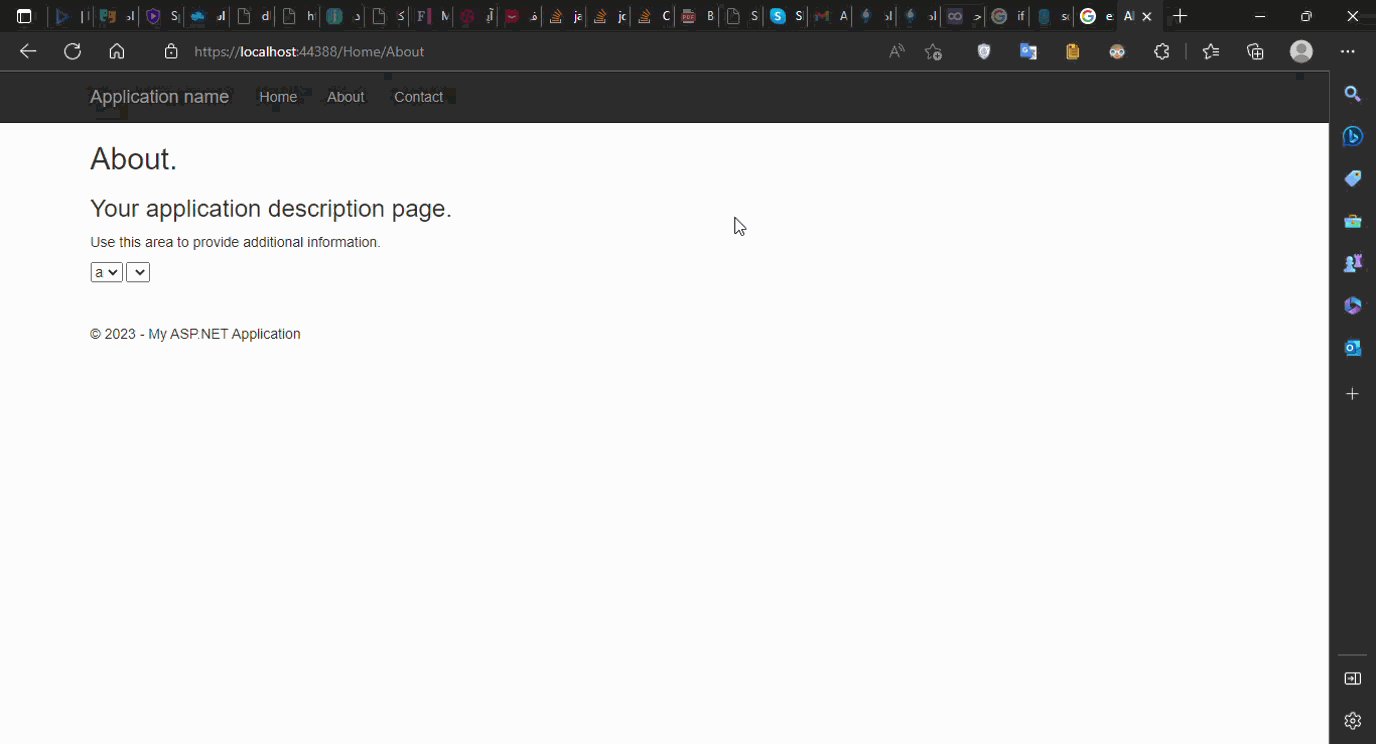
Task: Open Collections in the toolbar
Action: point(1255,51)
